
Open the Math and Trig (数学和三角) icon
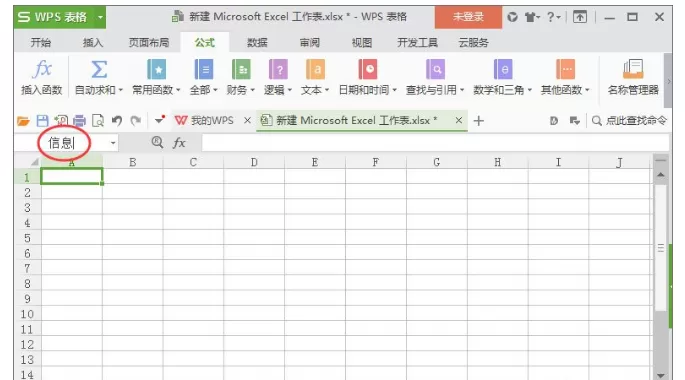tap(503, 69)
